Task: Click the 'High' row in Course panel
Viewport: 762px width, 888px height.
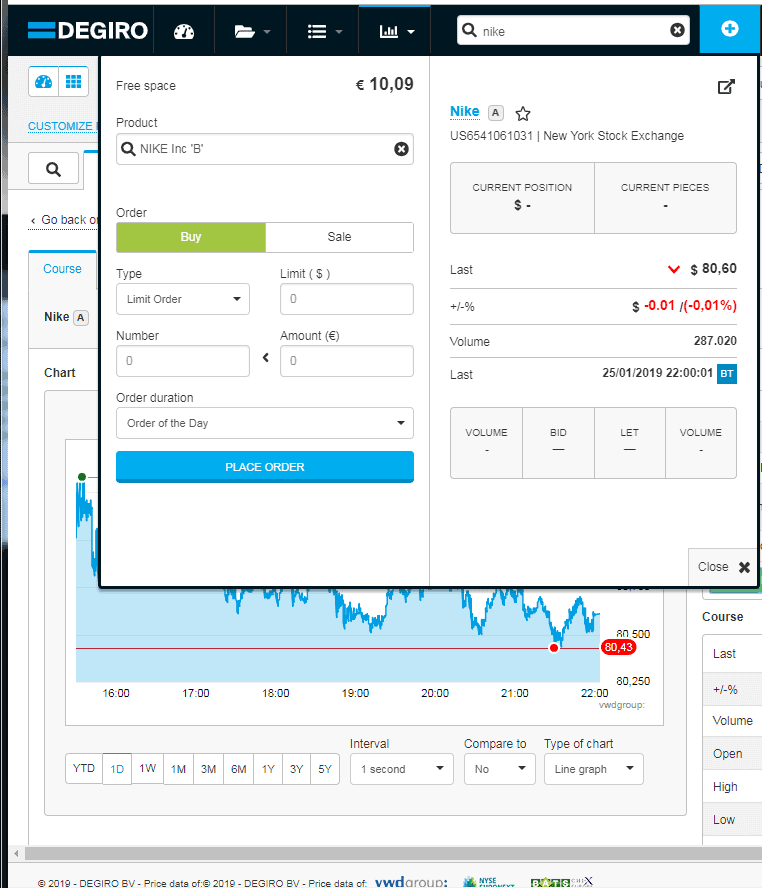Action: 732,787
